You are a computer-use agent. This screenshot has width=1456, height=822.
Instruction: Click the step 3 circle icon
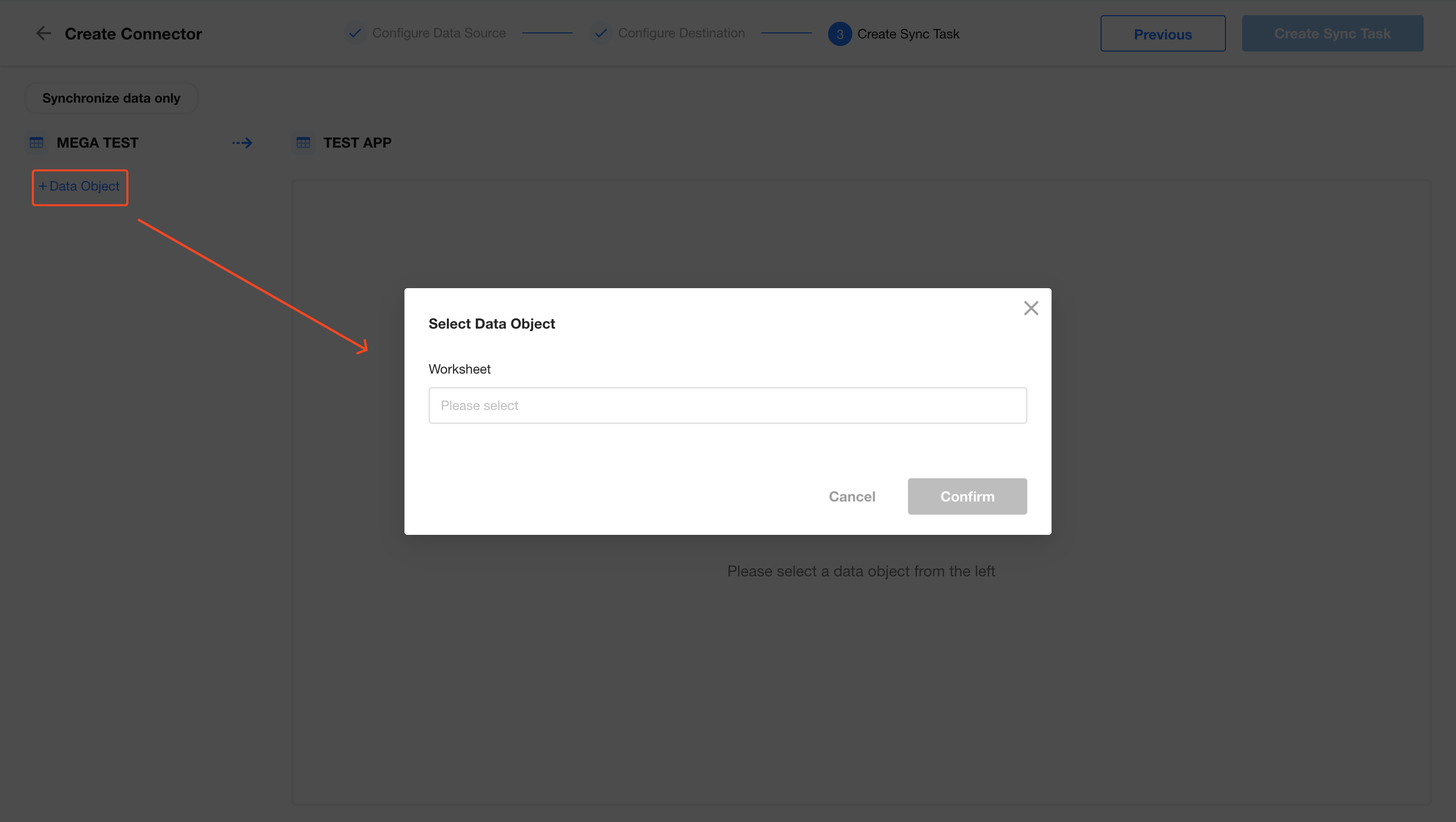tap(839, 34)
